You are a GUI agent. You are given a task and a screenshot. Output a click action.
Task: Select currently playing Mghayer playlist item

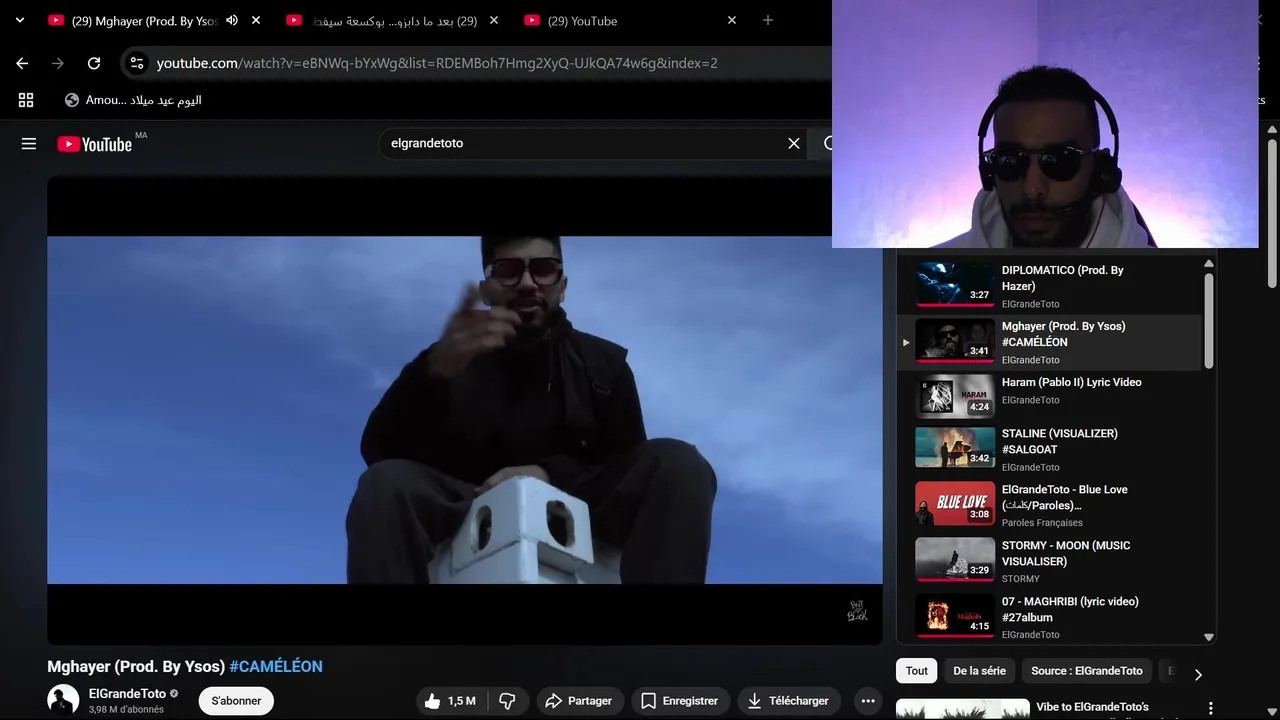tap(1049, 342)
